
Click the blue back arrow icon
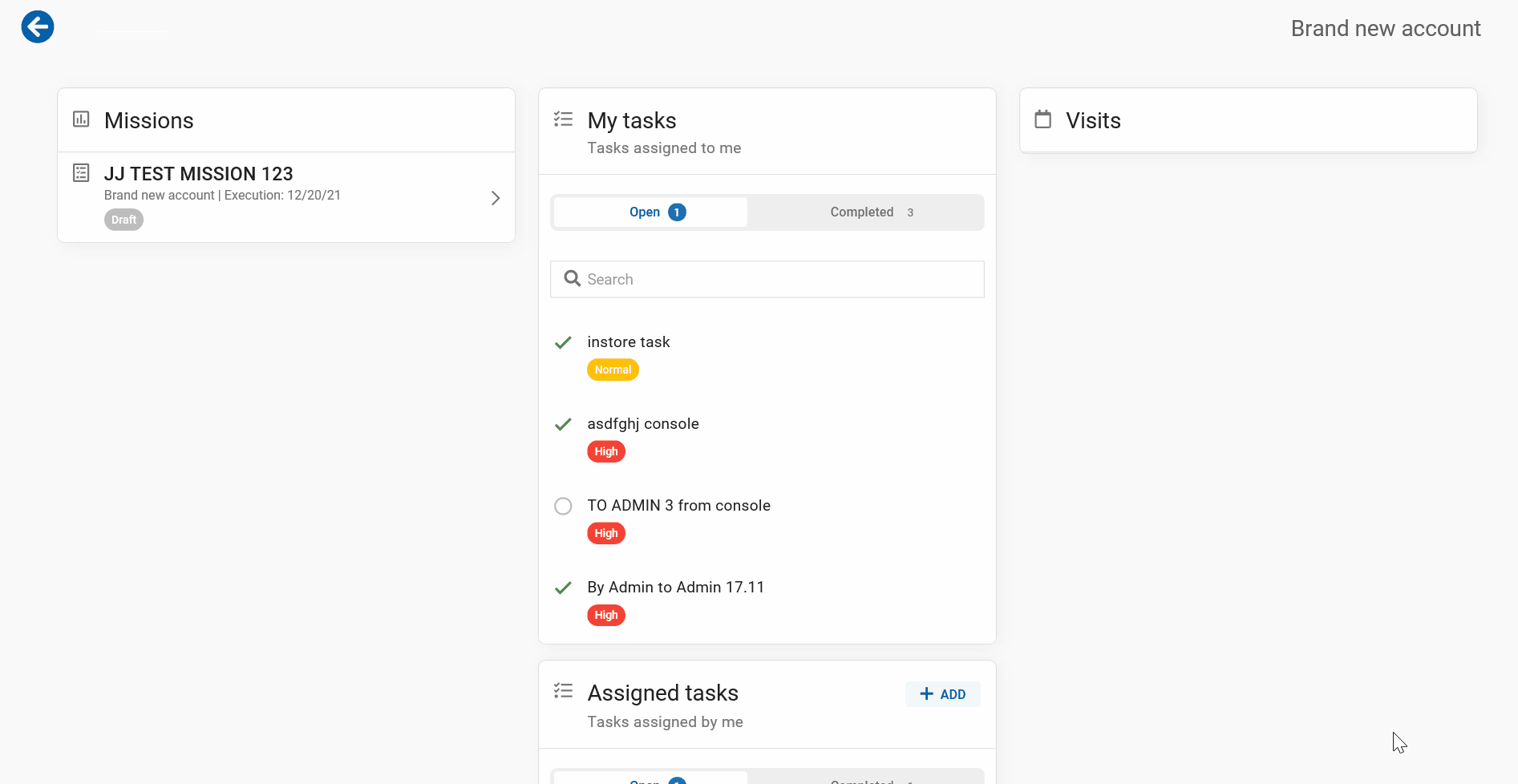pos(38,27)
